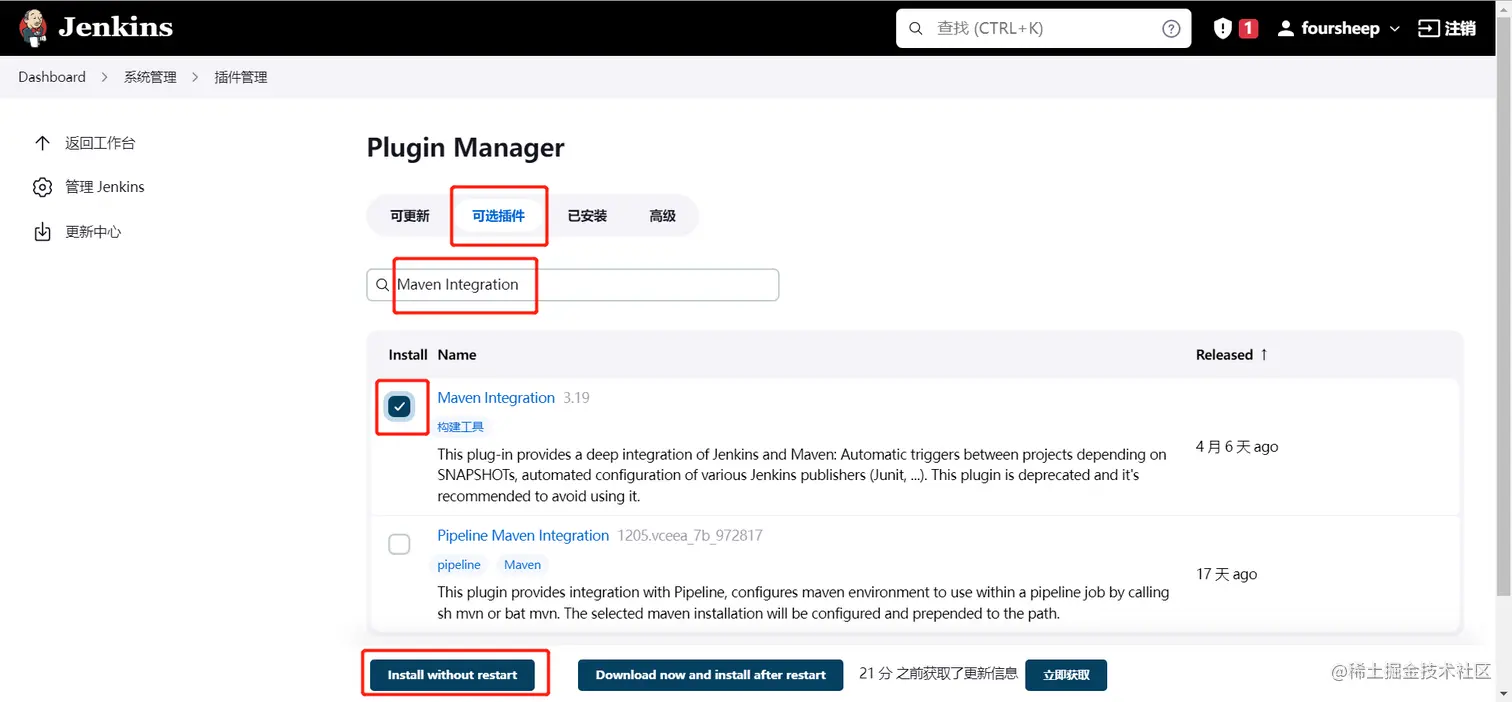
Task: Click the gear icon beside 管理 Jenkins
Action: pos(42,187)
